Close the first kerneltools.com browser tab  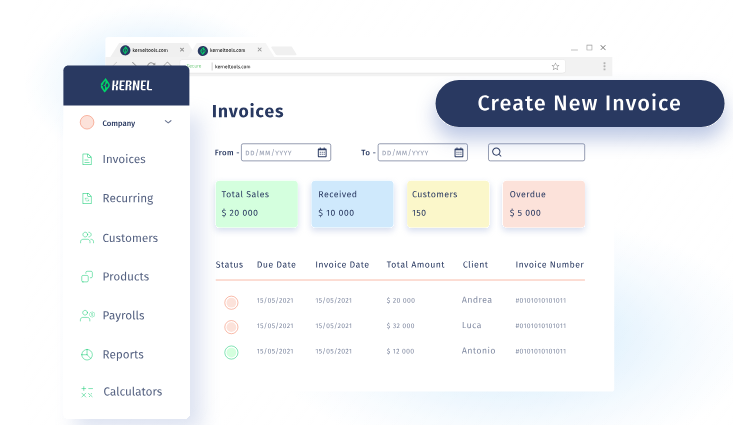tap(182, 50)
